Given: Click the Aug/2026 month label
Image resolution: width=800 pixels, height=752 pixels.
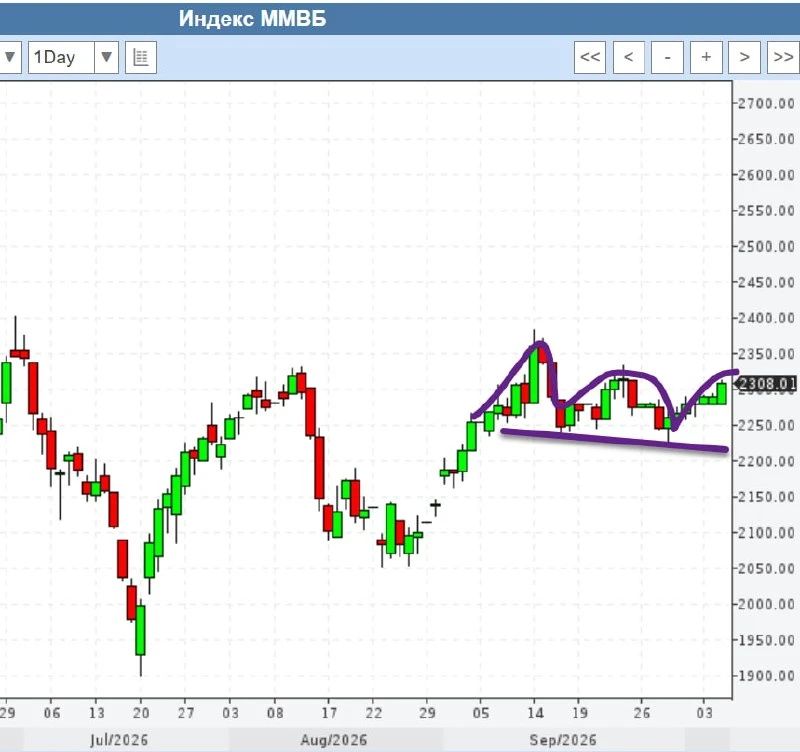Looking at the screenshot, I should coord(334,740).
